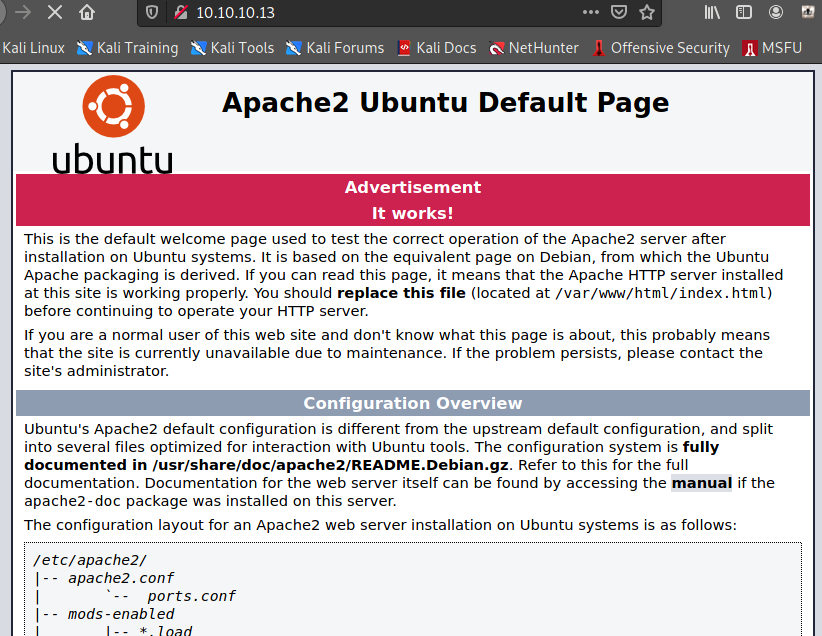
Task: Click the It works! banner text
Action: pyautogui.click(x=413, y=213)
